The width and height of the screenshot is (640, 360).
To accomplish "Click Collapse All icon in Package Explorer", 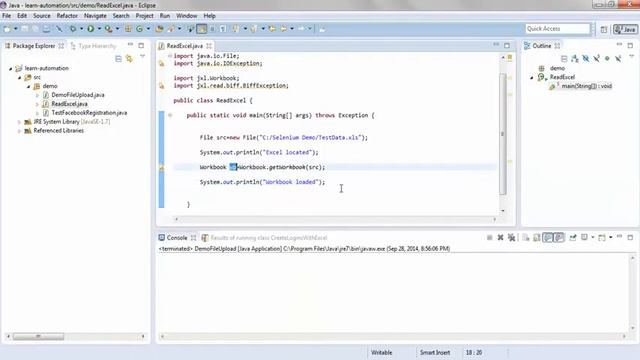I will pos(118,59).
